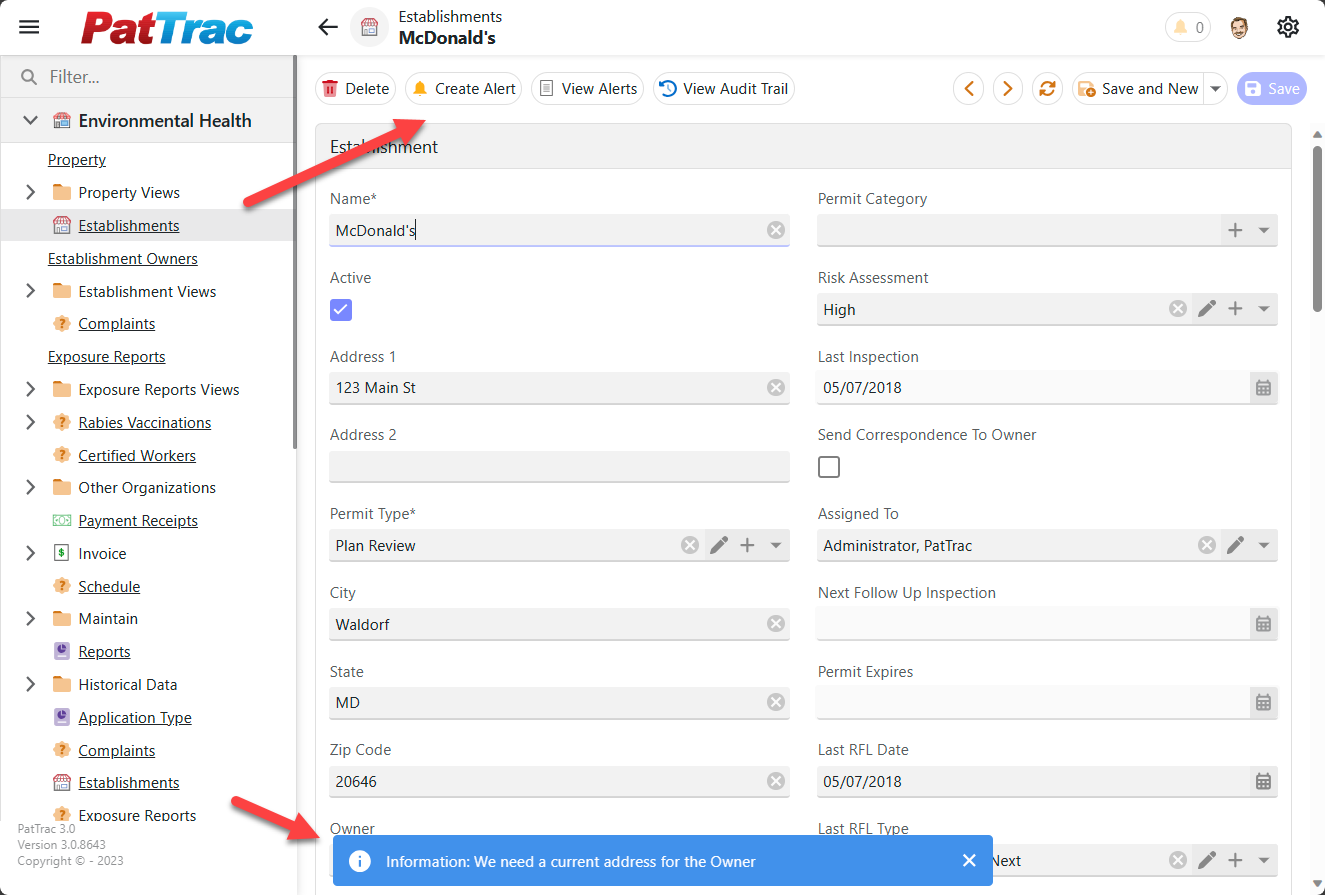The width and height of the screenshot is (1325, 895).
Task: Click the Delete button
Action: point(356,88)
